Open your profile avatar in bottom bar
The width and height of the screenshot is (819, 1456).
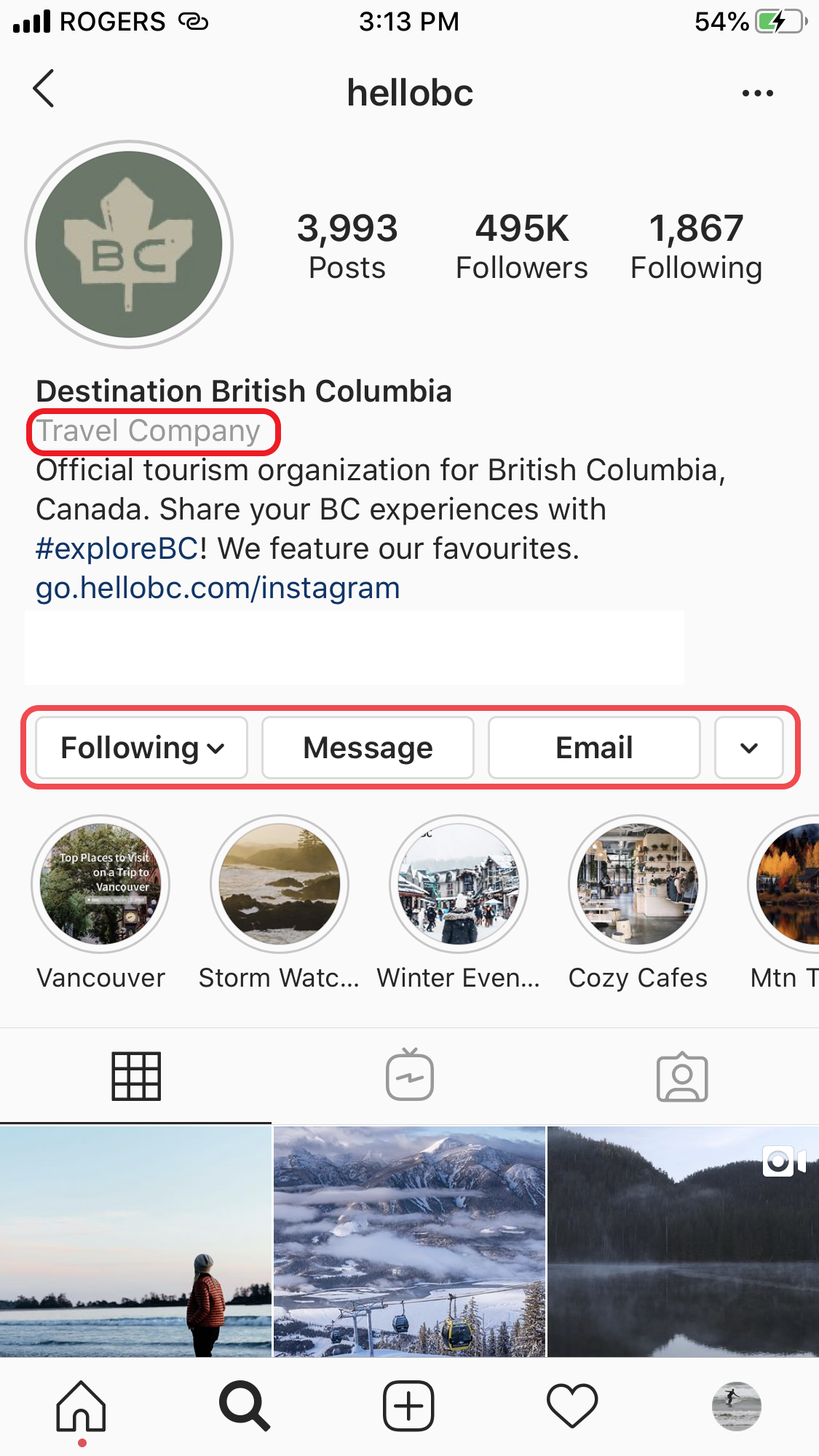[736, 1406]
